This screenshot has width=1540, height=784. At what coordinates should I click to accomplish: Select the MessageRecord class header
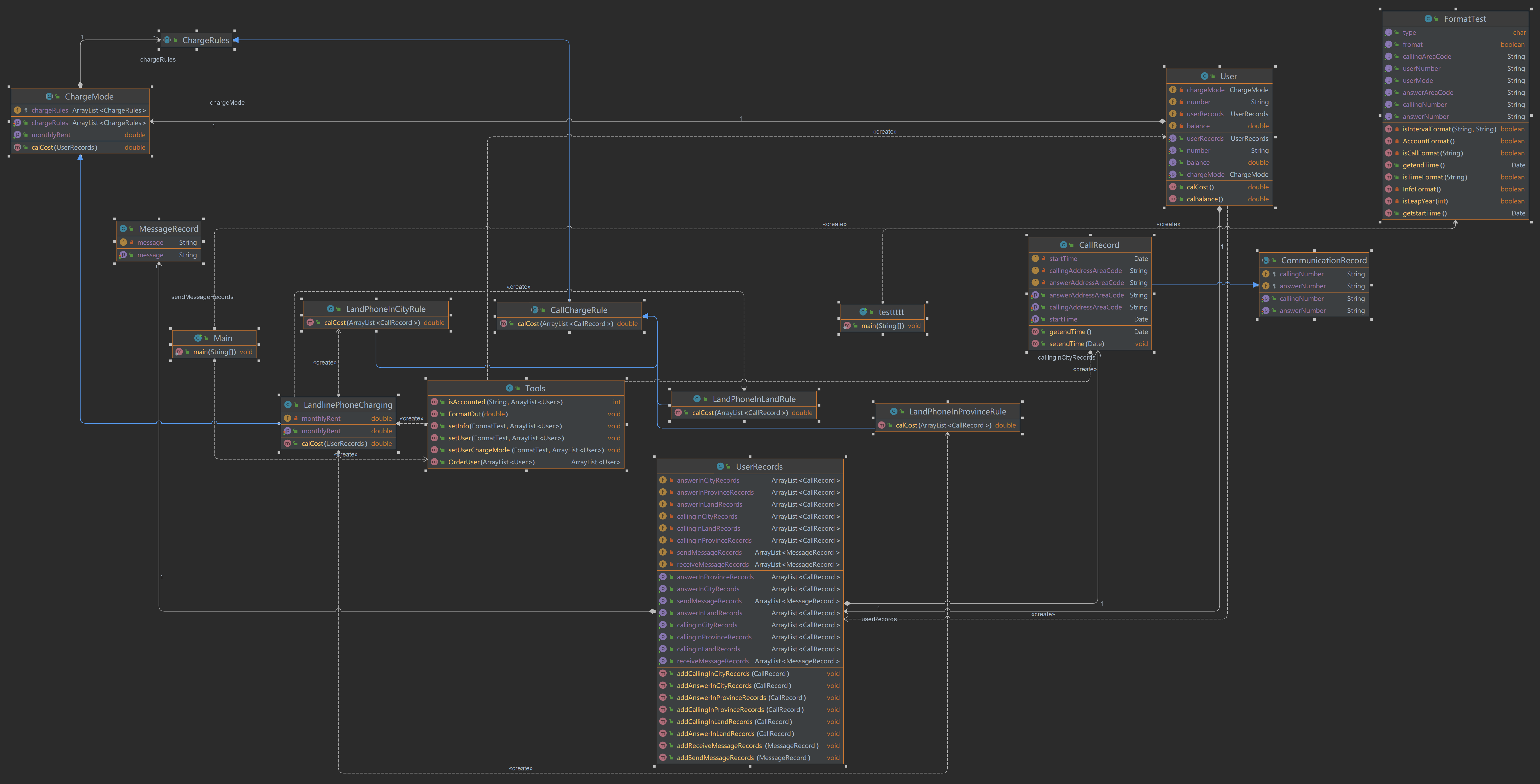168,229
